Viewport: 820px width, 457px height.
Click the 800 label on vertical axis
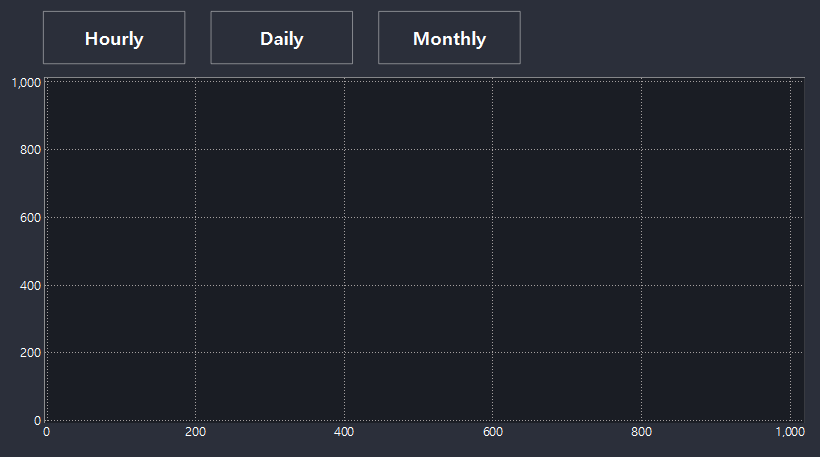(30, 150)
